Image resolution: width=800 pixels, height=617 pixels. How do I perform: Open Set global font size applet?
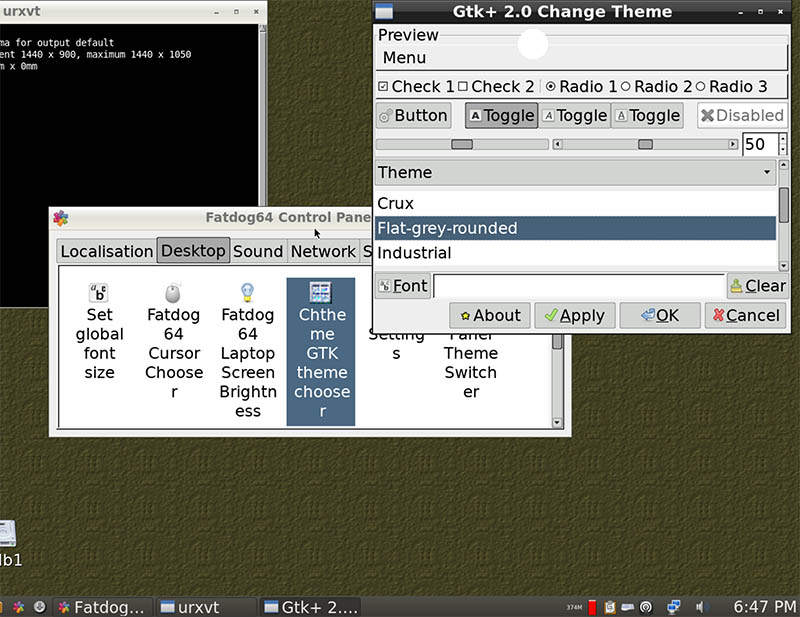click(99, 332)
